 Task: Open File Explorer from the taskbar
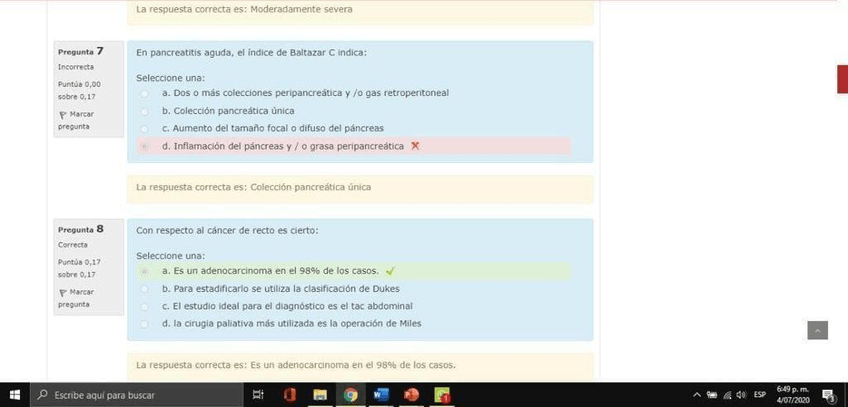[x=320, y=395]
